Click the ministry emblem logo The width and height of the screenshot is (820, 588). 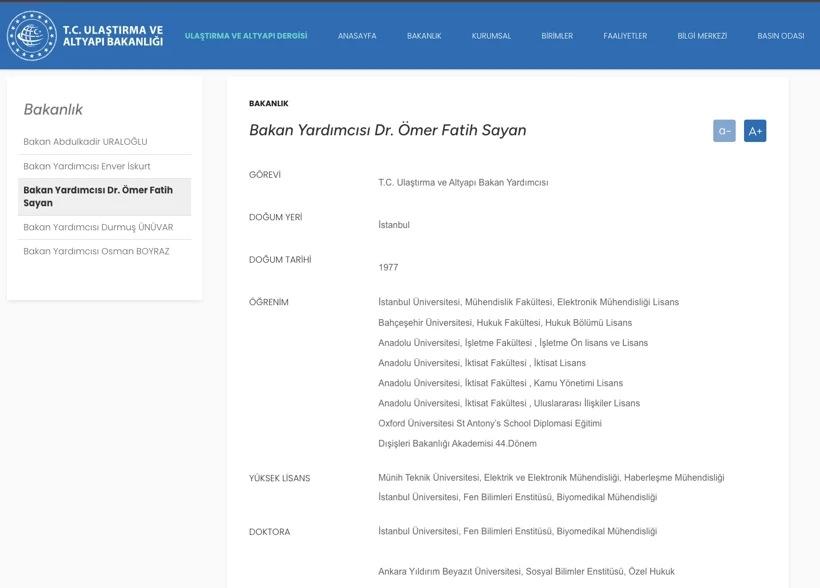[31, 36]
